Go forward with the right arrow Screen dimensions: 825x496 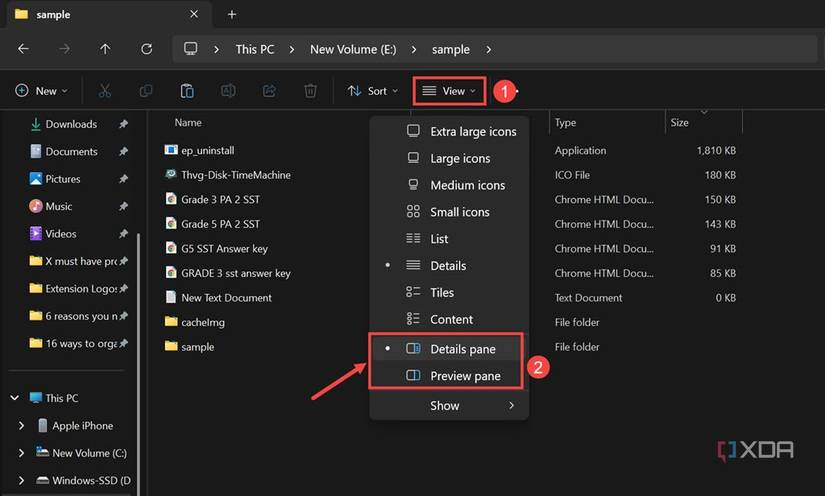point(64,49)
